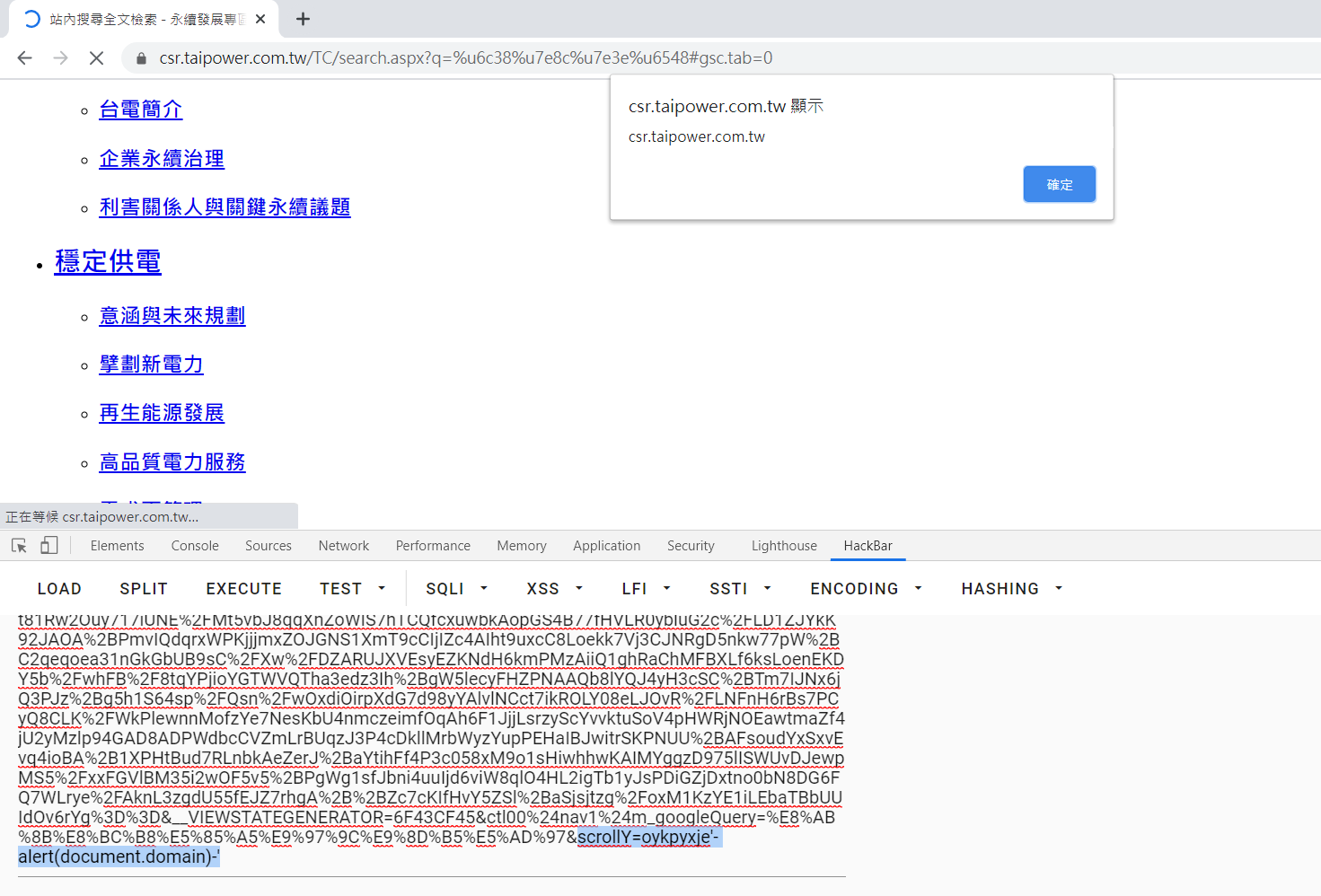Click inside the HackBar payload text area

(432, 745)
